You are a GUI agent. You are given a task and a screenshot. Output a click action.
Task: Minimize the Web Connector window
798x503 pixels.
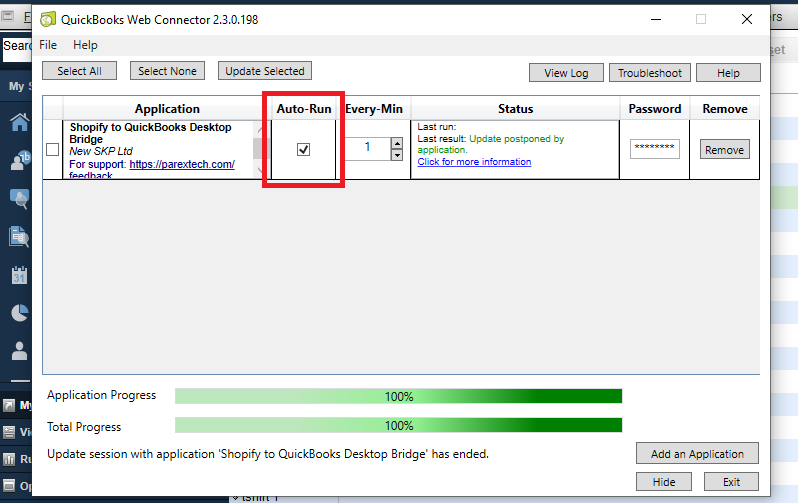656,19
